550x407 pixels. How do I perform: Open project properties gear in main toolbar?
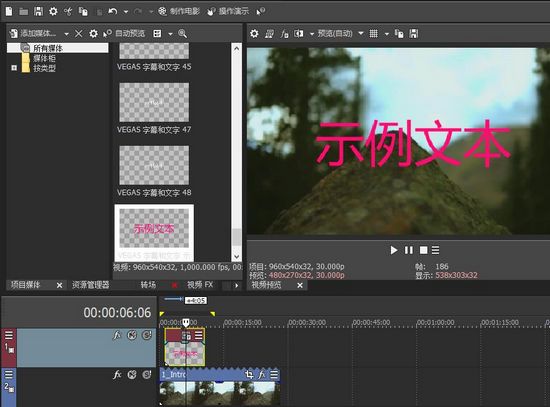click(53, 11)
